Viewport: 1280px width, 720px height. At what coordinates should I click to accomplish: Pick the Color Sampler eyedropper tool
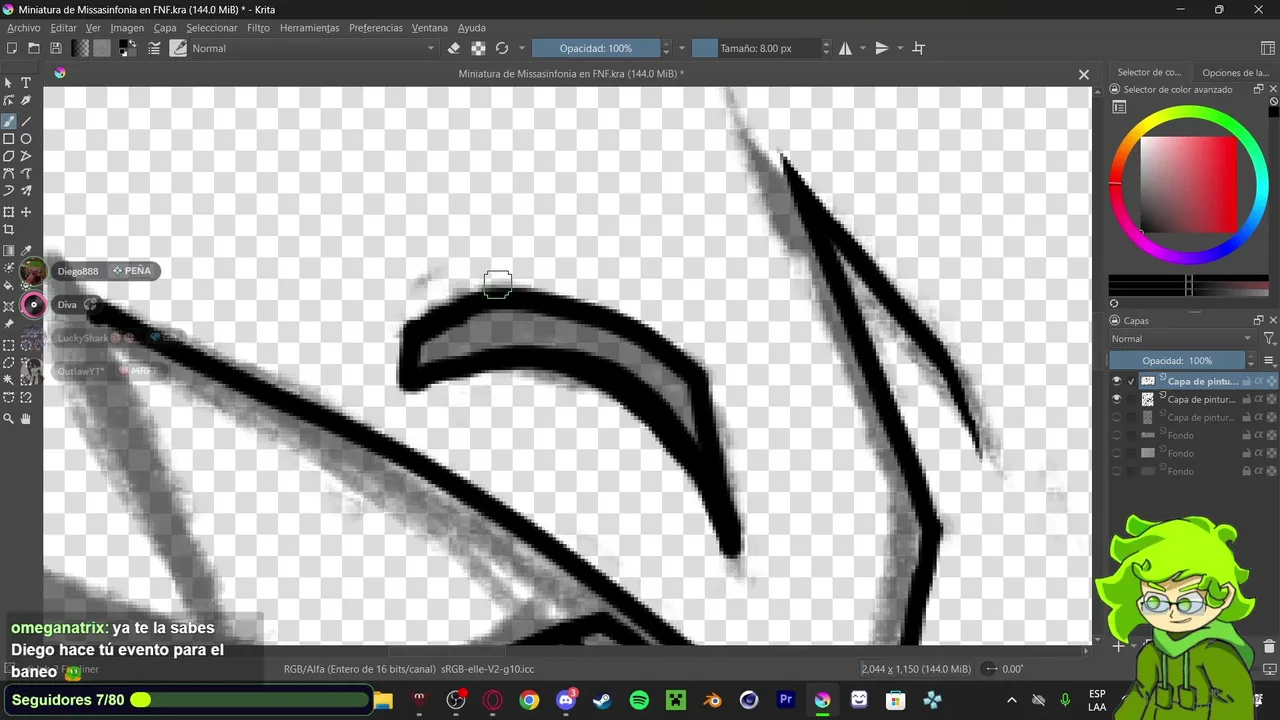(26, 251)
